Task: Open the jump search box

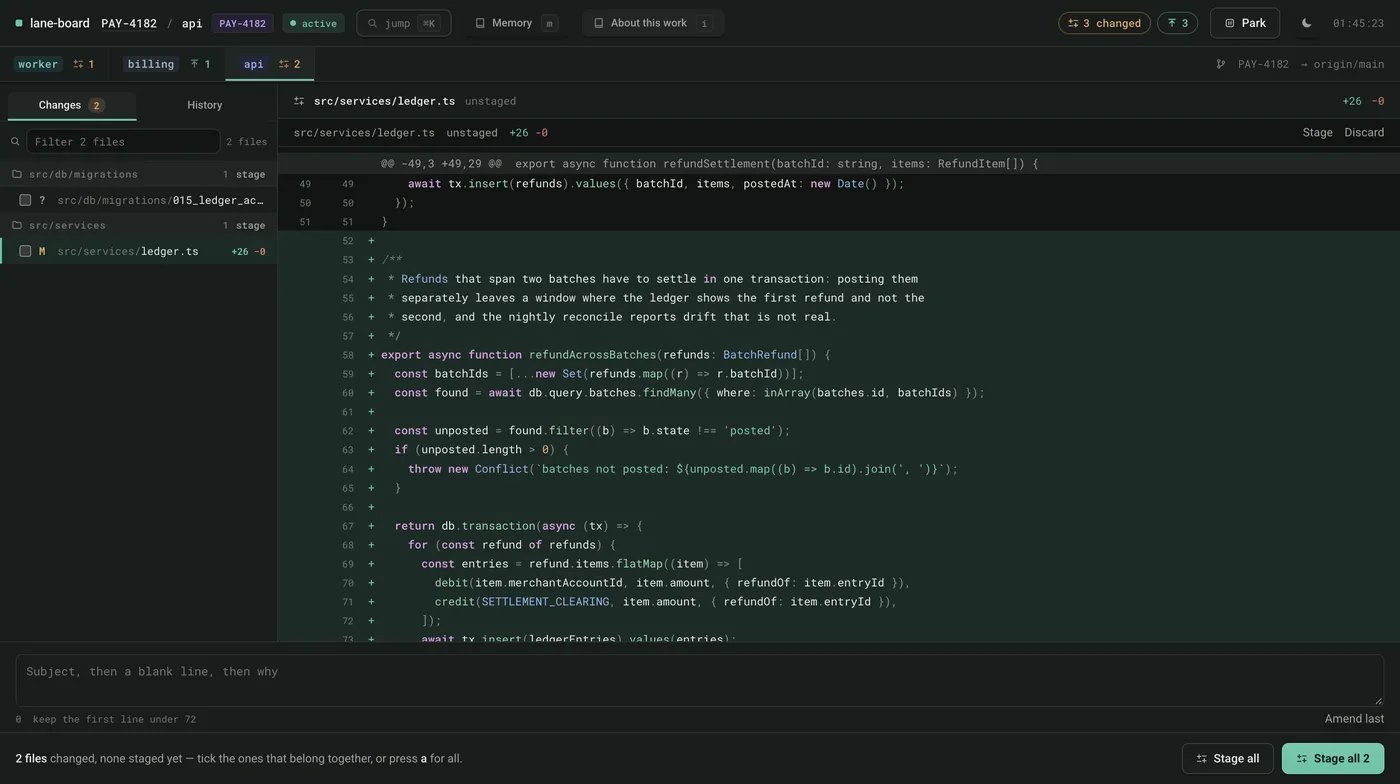Action: tap(403, 23)
